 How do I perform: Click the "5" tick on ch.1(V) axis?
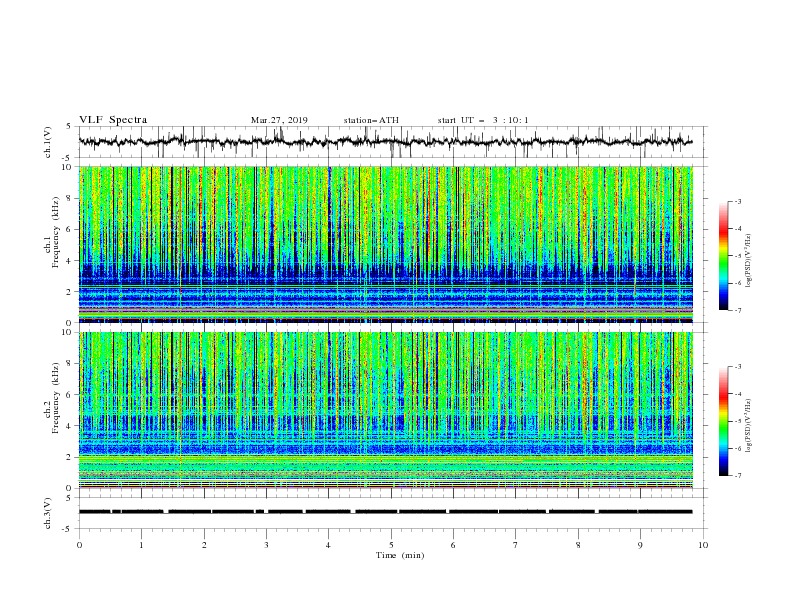point(70,127)
